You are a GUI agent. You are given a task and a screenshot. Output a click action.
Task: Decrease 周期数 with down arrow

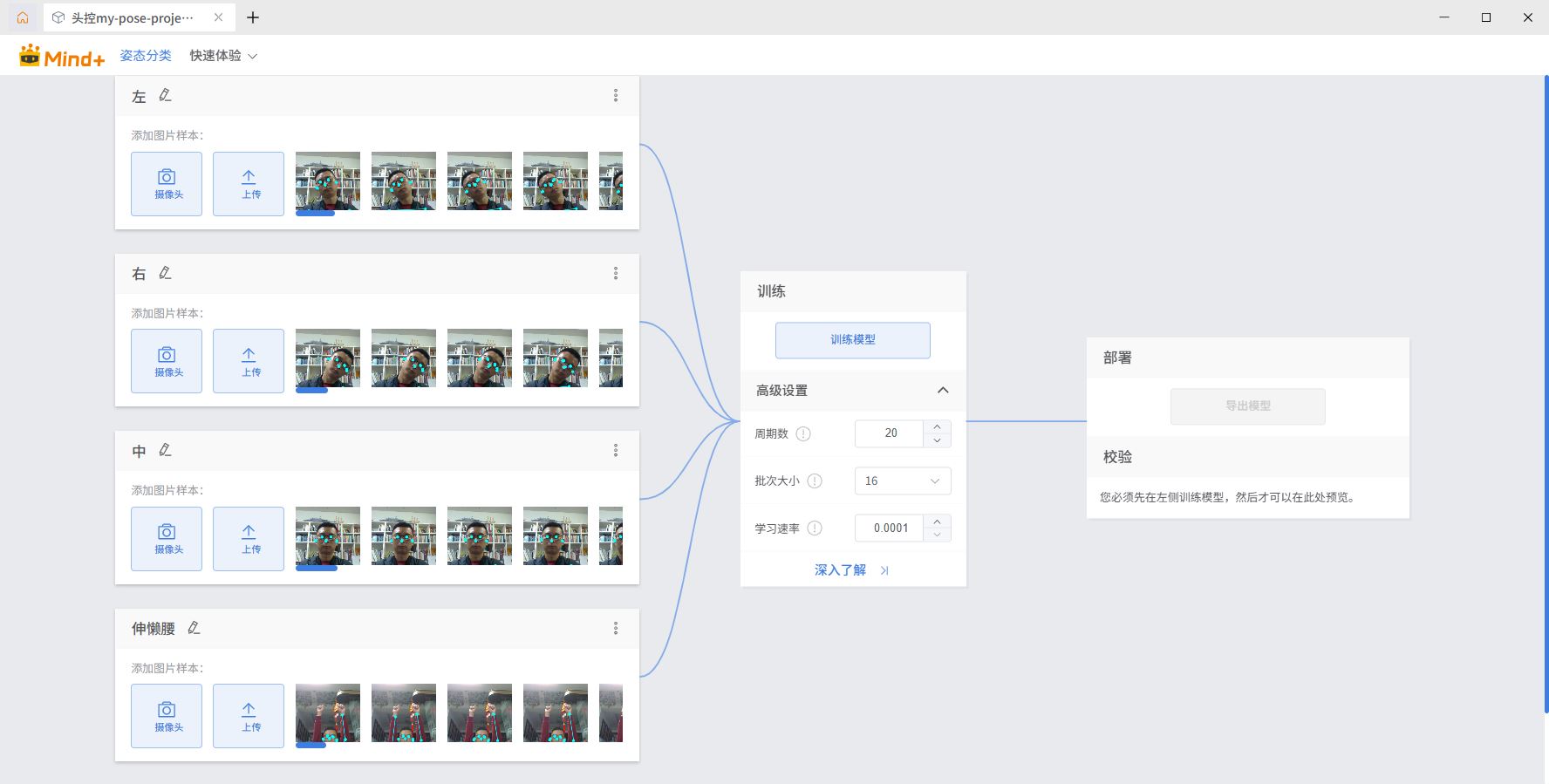(x=937, y=440)
